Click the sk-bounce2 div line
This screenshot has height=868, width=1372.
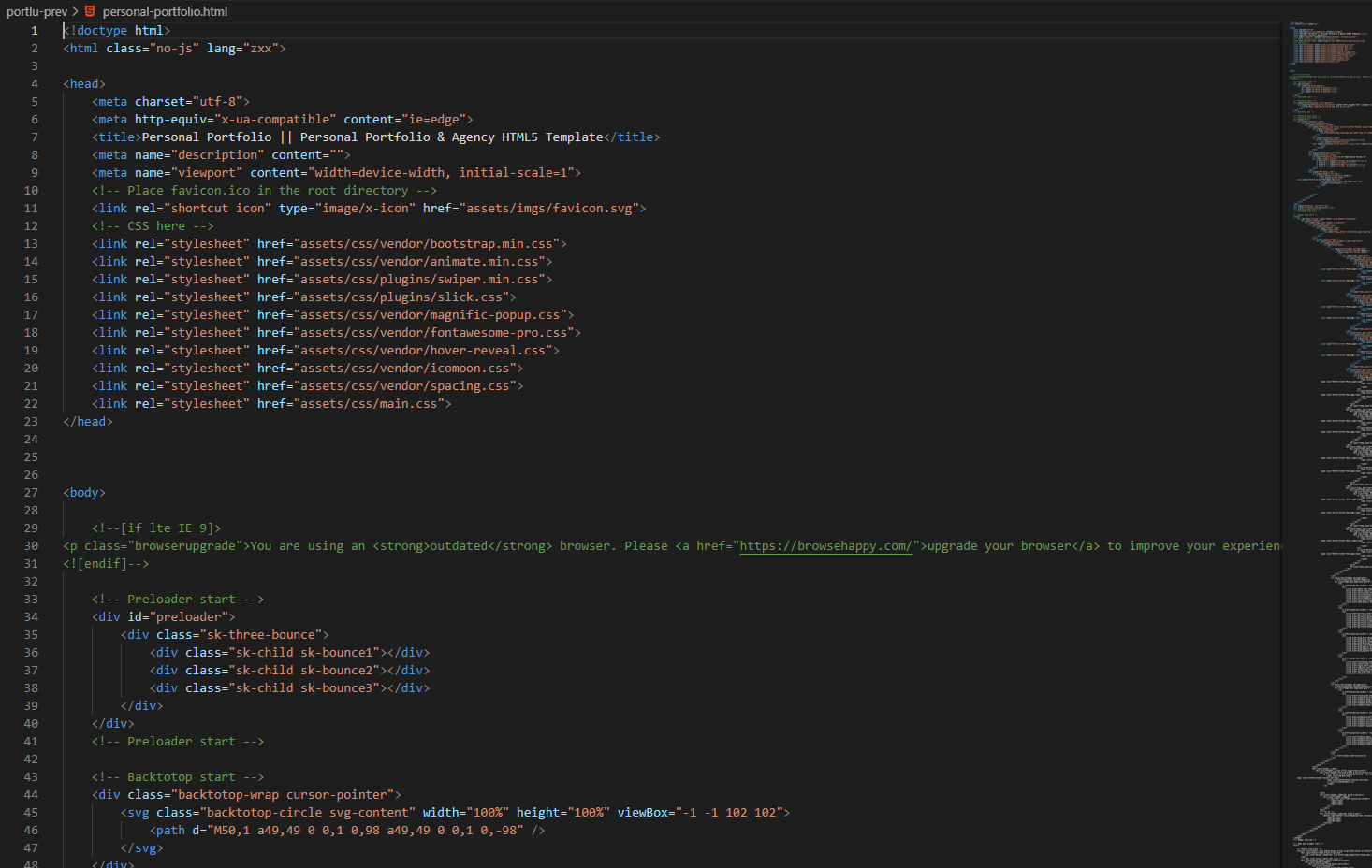[x=290, y=671]
